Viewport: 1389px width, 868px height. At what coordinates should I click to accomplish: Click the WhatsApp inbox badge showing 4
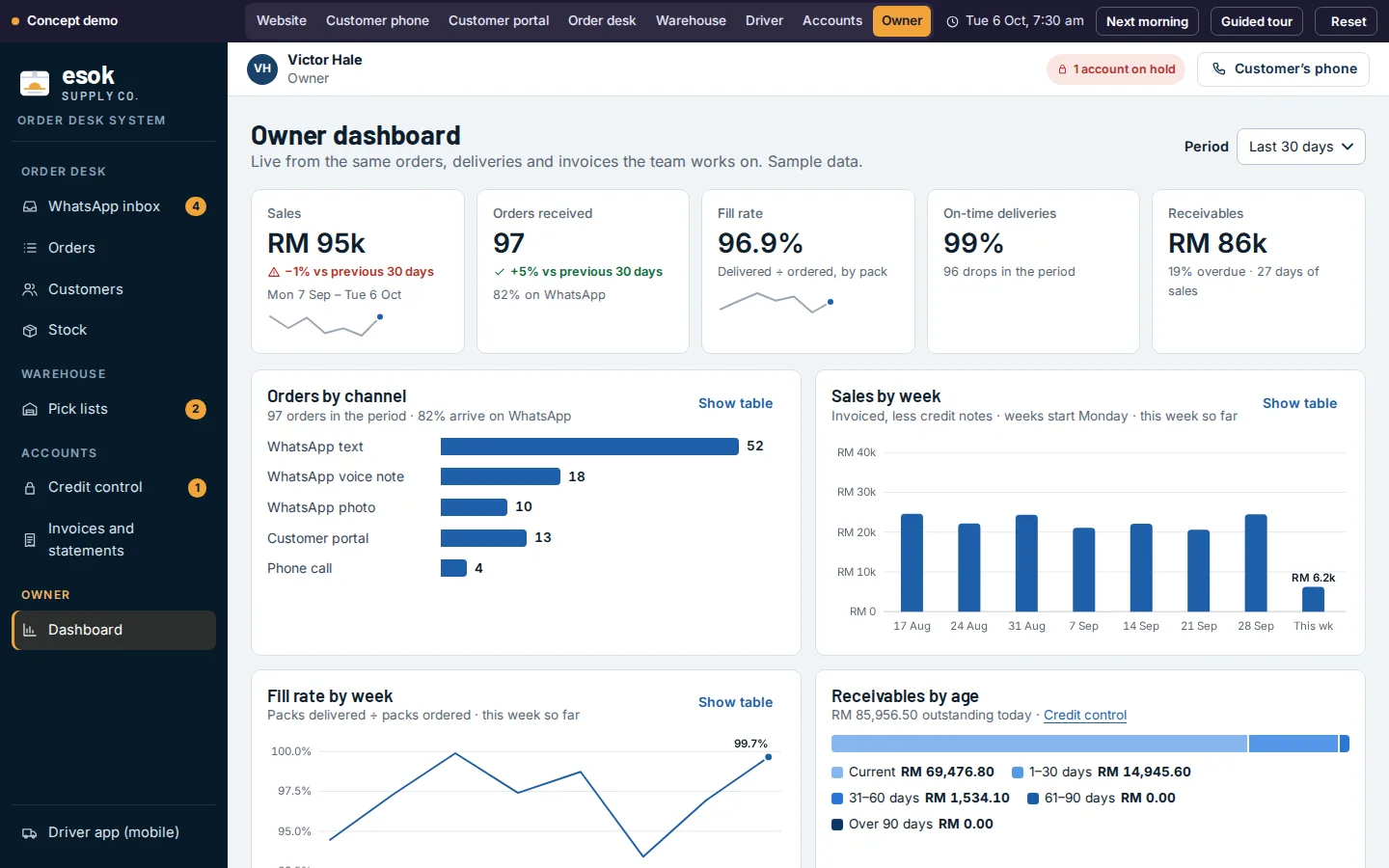[x=196, y=206]
